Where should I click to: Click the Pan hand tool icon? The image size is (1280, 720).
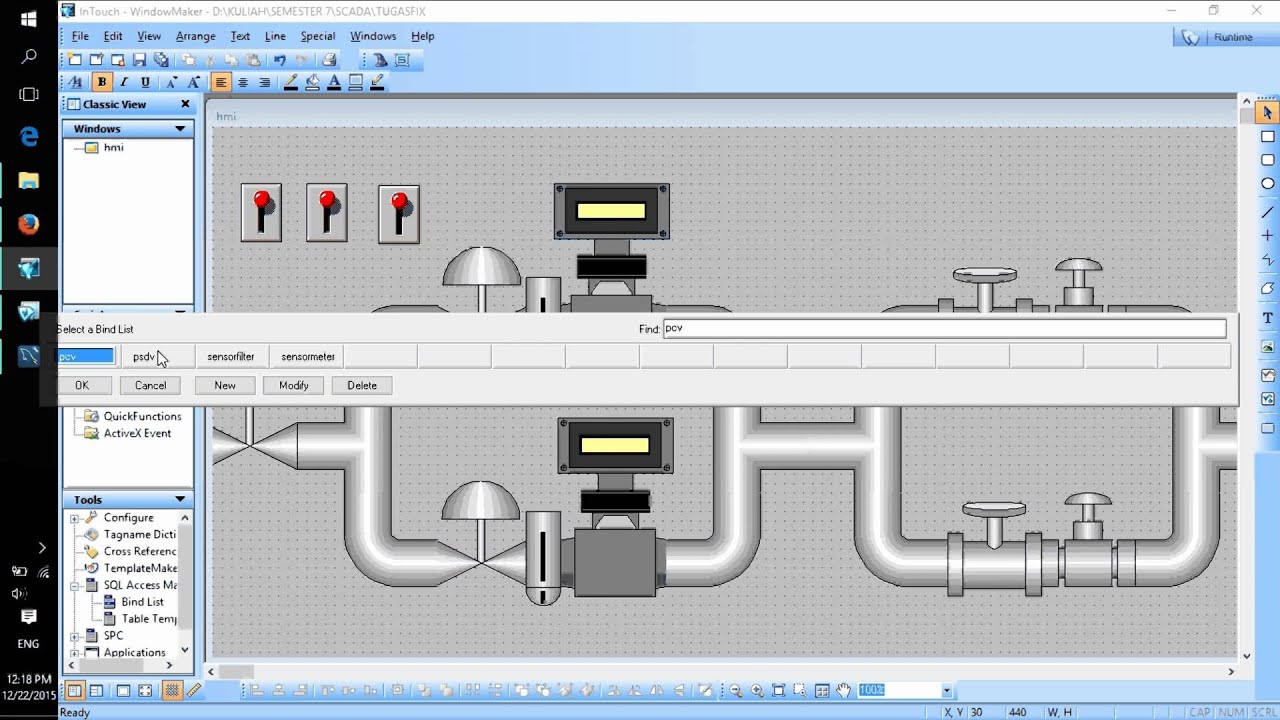(844, 690)
